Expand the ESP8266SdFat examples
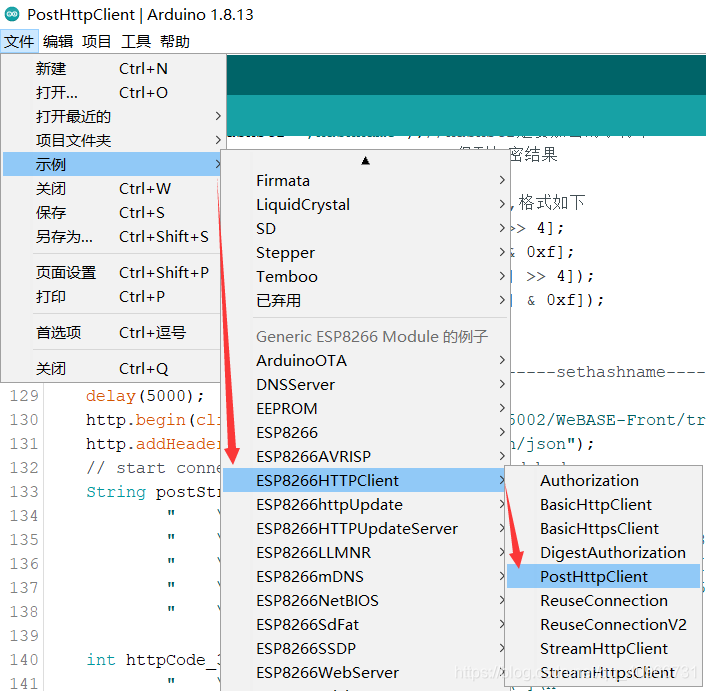The width and height of the screenshot is (706, 691). click(366, 624)
